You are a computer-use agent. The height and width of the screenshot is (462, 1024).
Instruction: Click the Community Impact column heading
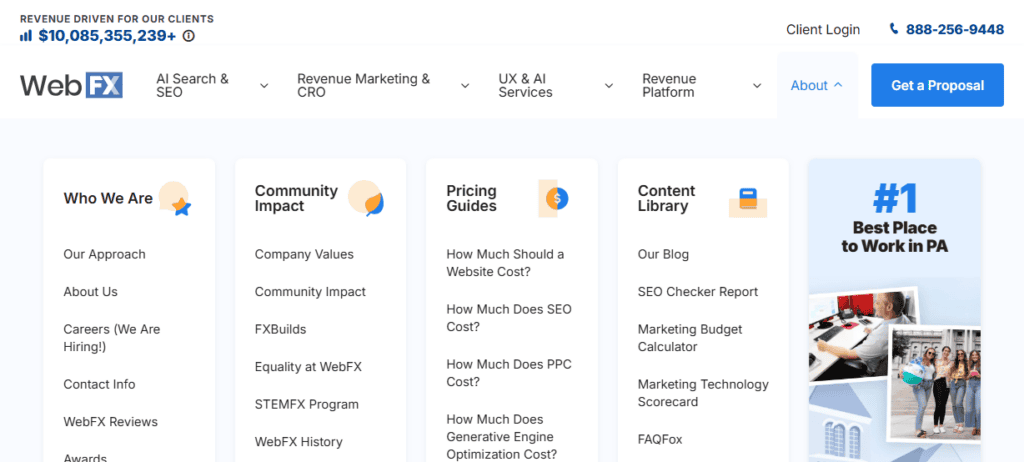click(296, 198)
